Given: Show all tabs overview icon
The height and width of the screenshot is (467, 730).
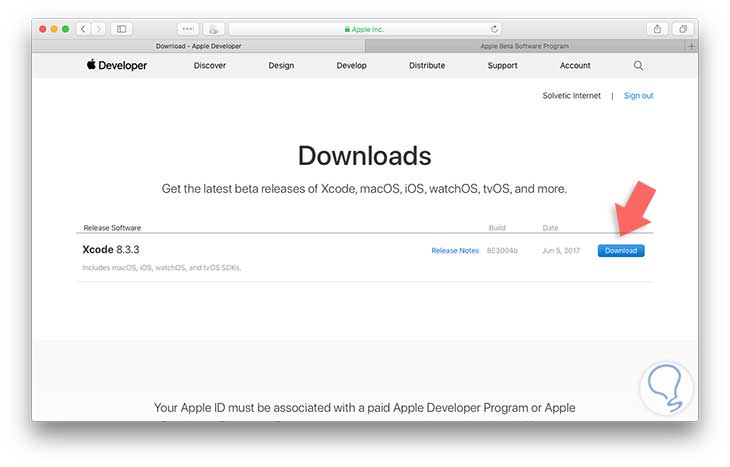Looking at the screenshot, I should click(683, 29).
